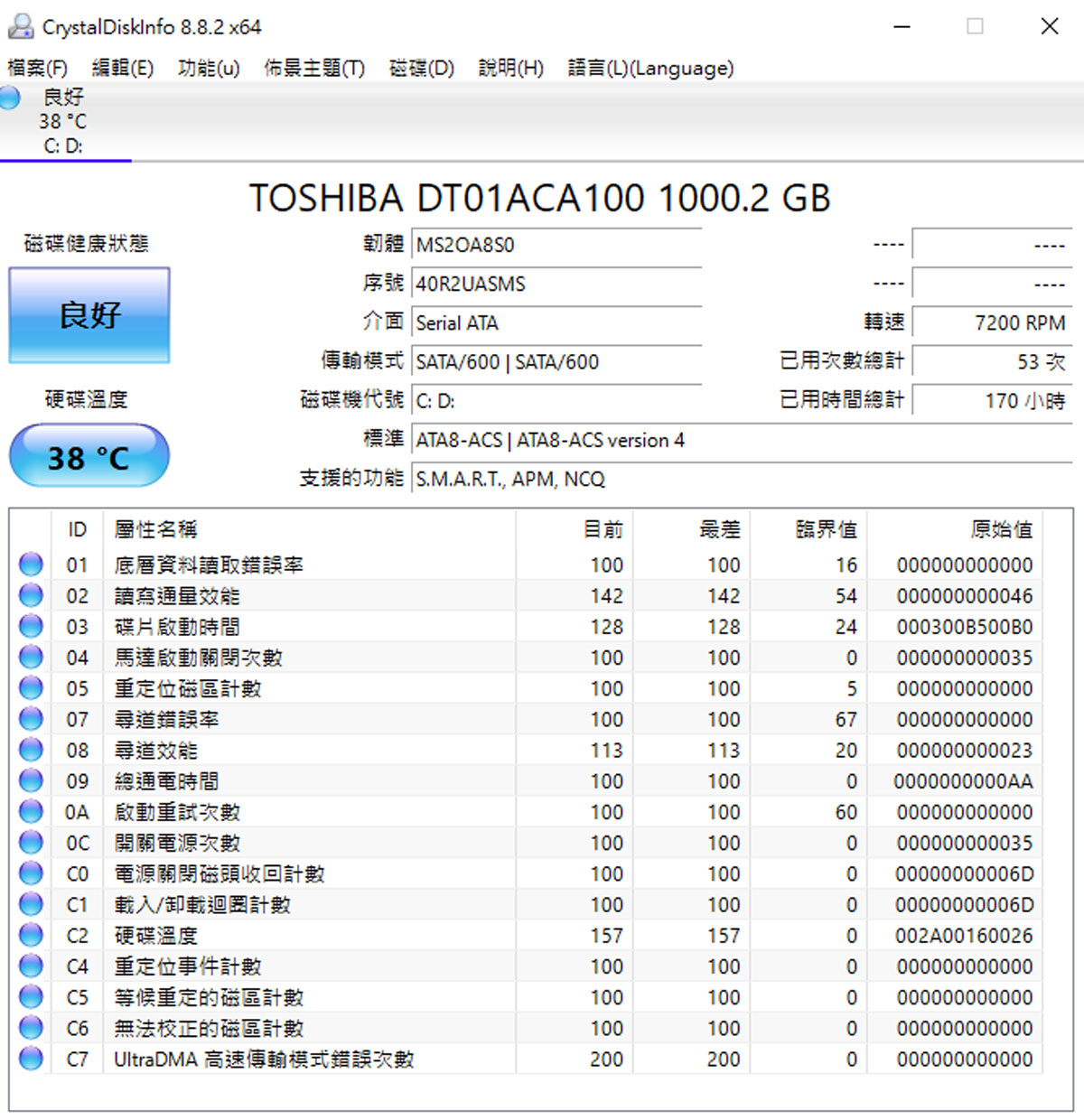The width and height of the screenshot is (1084, 1120).
Task: Click status orb for ID 07 row
Action: [x=31, y=719]
